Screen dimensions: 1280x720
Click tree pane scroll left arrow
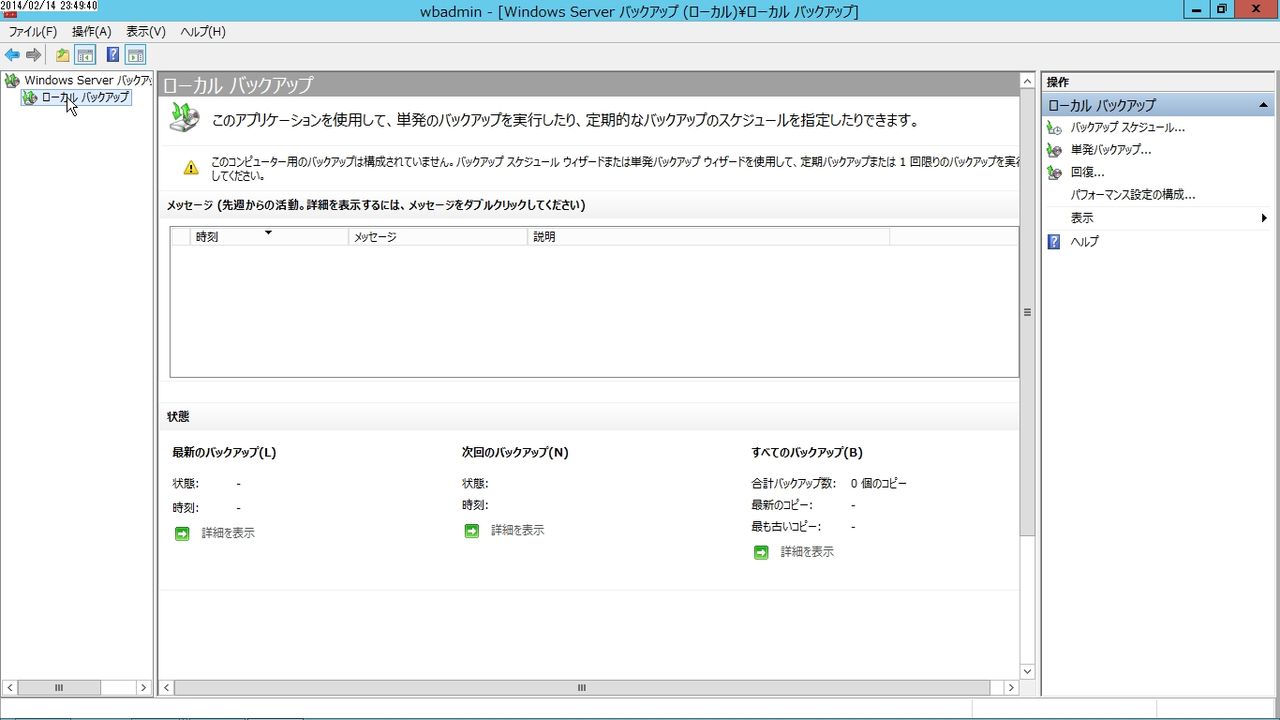[x=11, y=688]
